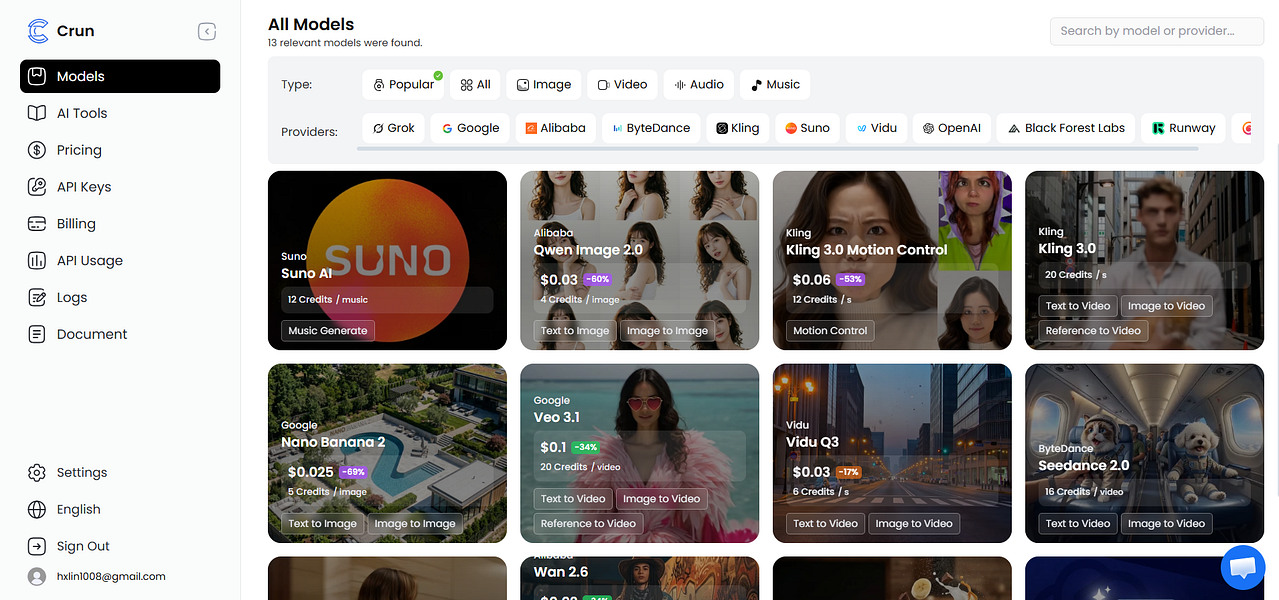Click the Runway provider chip

coord(1184,128)
